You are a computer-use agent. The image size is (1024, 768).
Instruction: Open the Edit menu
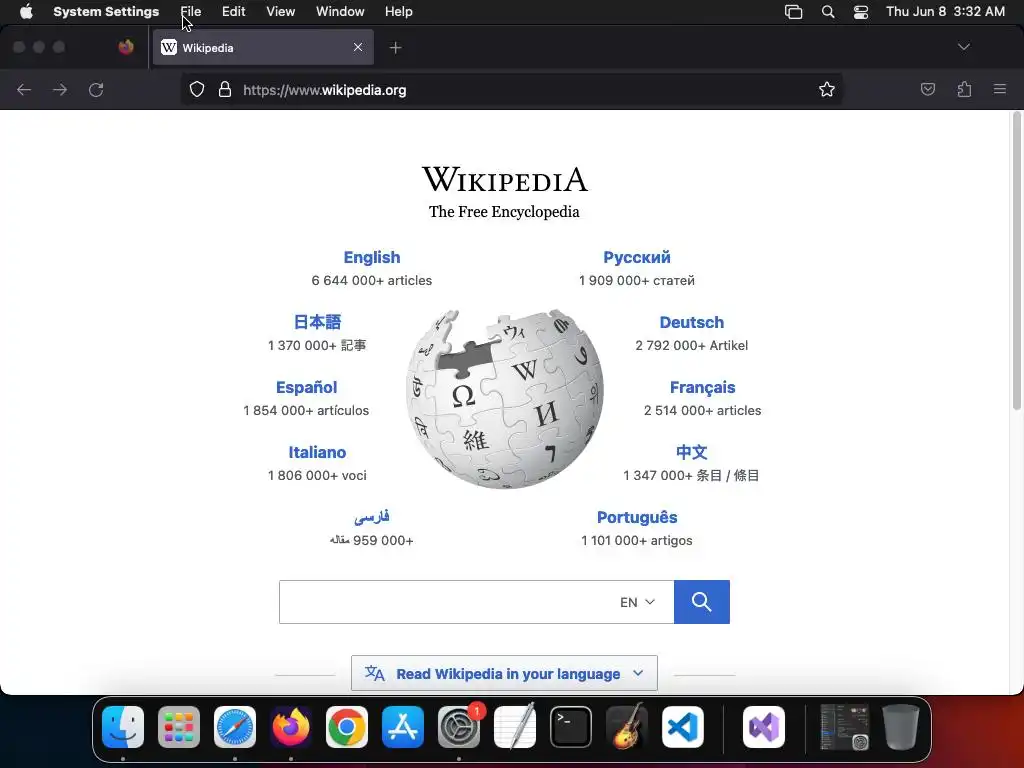[233, 12]
